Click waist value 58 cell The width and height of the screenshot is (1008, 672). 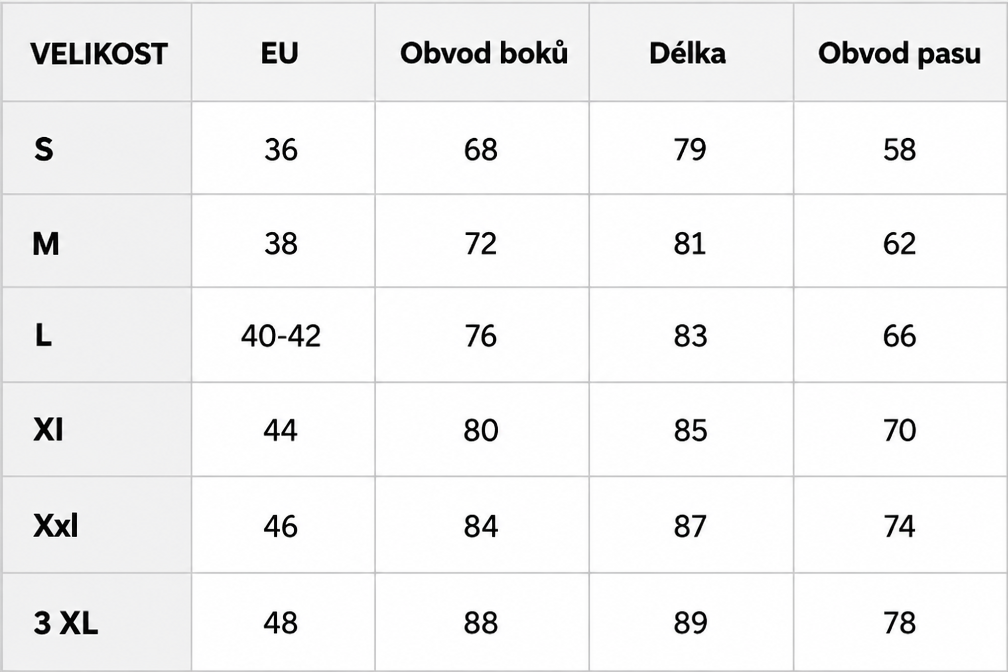coord(899,150)
